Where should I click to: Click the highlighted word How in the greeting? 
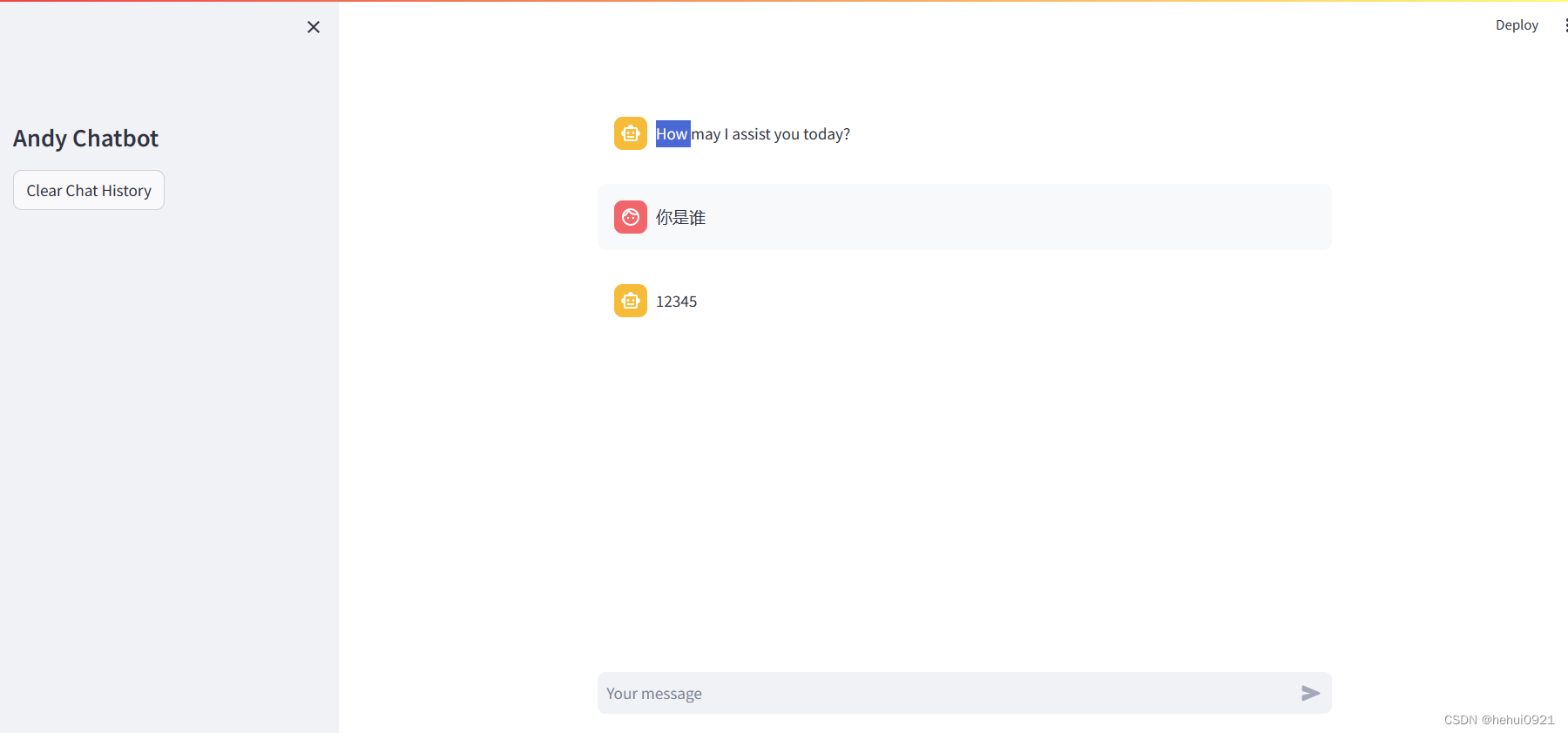[671, 133]
